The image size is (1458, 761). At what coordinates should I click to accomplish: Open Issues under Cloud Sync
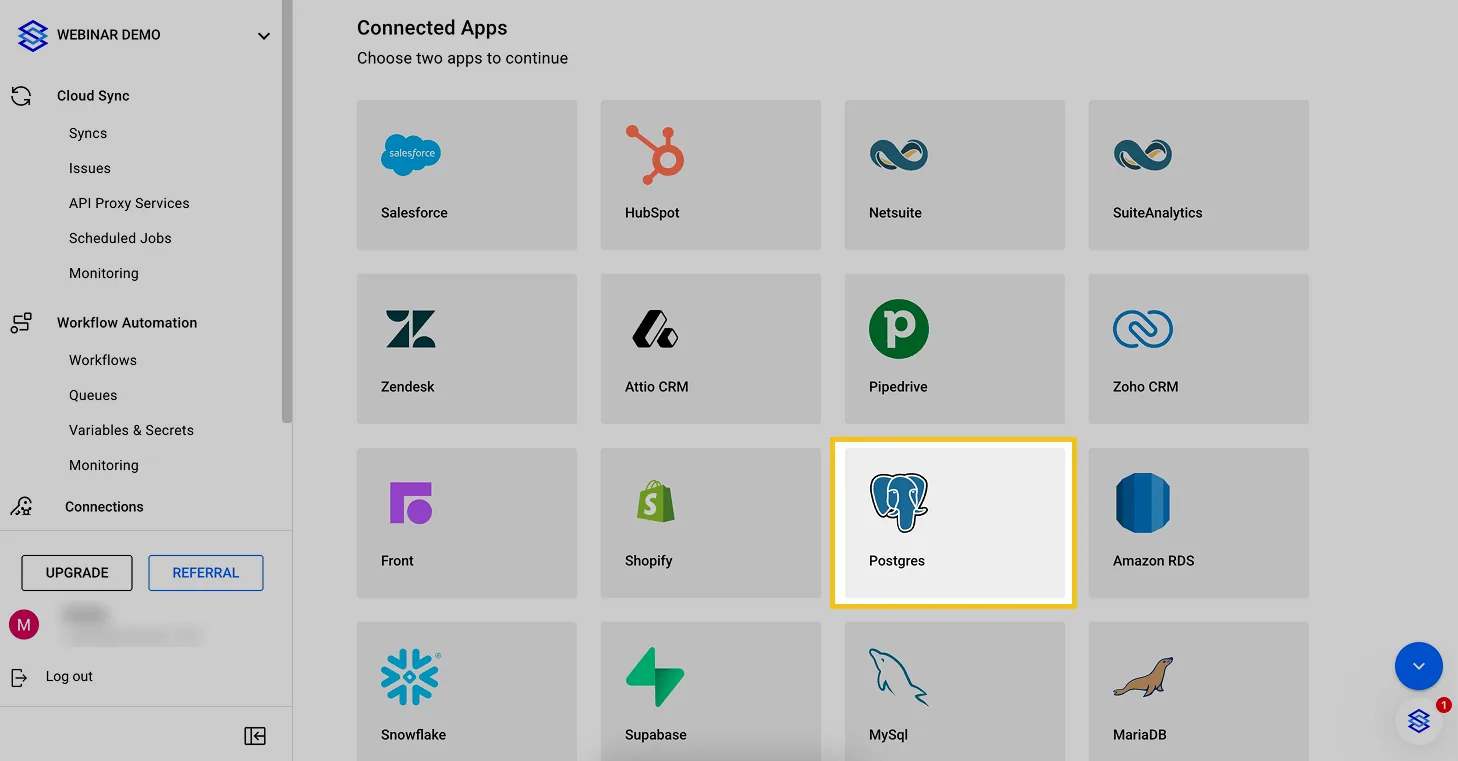tap(90, 168)
